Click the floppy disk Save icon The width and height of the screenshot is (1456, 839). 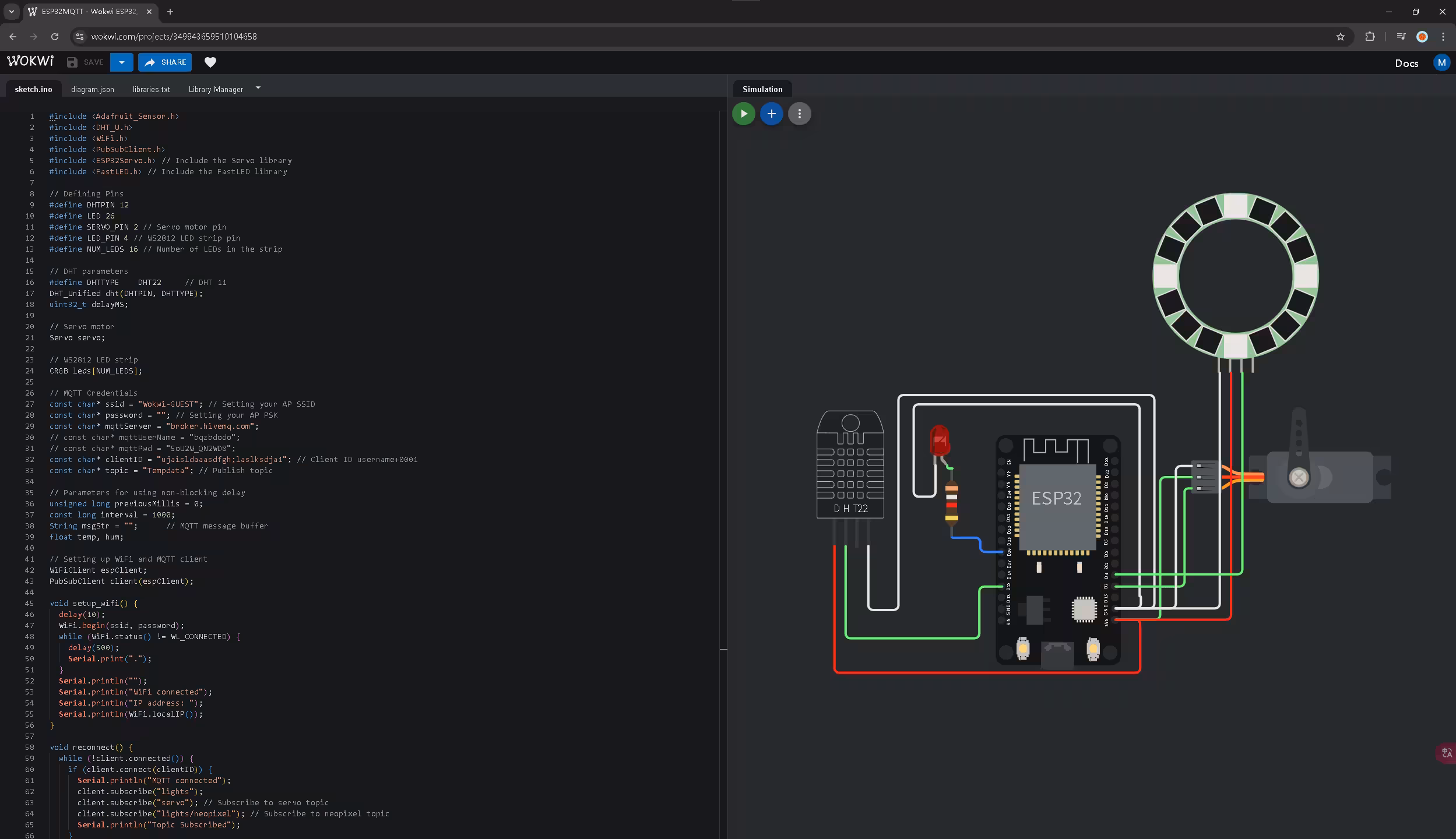(x=72, y=62)
